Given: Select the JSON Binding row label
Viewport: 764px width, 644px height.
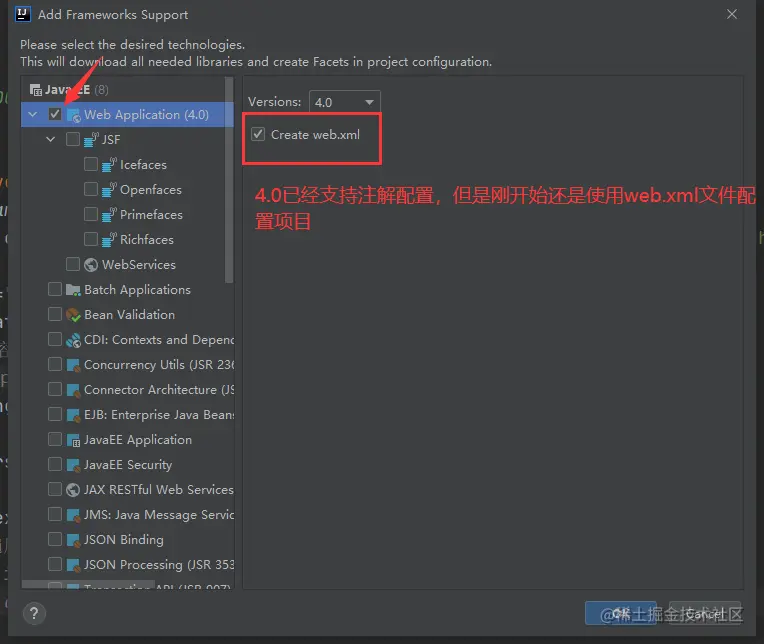Looking at the screenshot, I should [x=124, y=540].
